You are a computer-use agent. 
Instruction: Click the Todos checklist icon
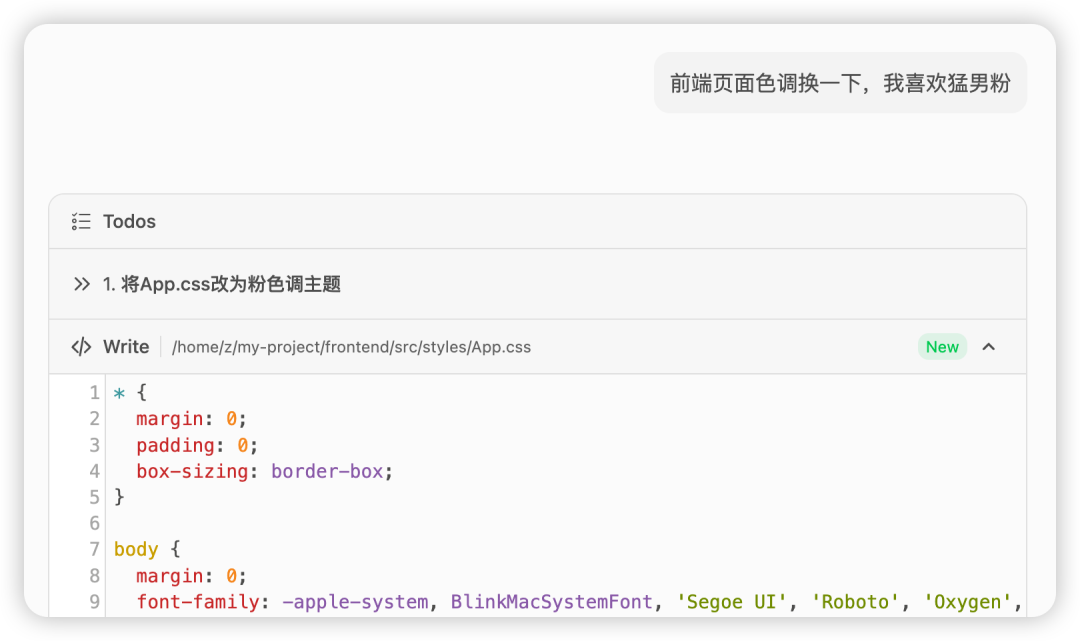click(x=81, y=221)
